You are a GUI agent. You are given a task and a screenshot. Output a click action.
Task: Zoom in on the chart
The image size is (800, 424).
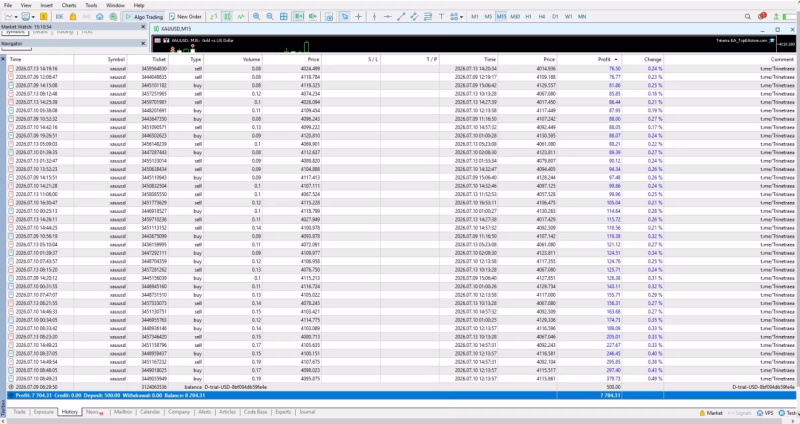pyautogui.click(x=257, y=16)
